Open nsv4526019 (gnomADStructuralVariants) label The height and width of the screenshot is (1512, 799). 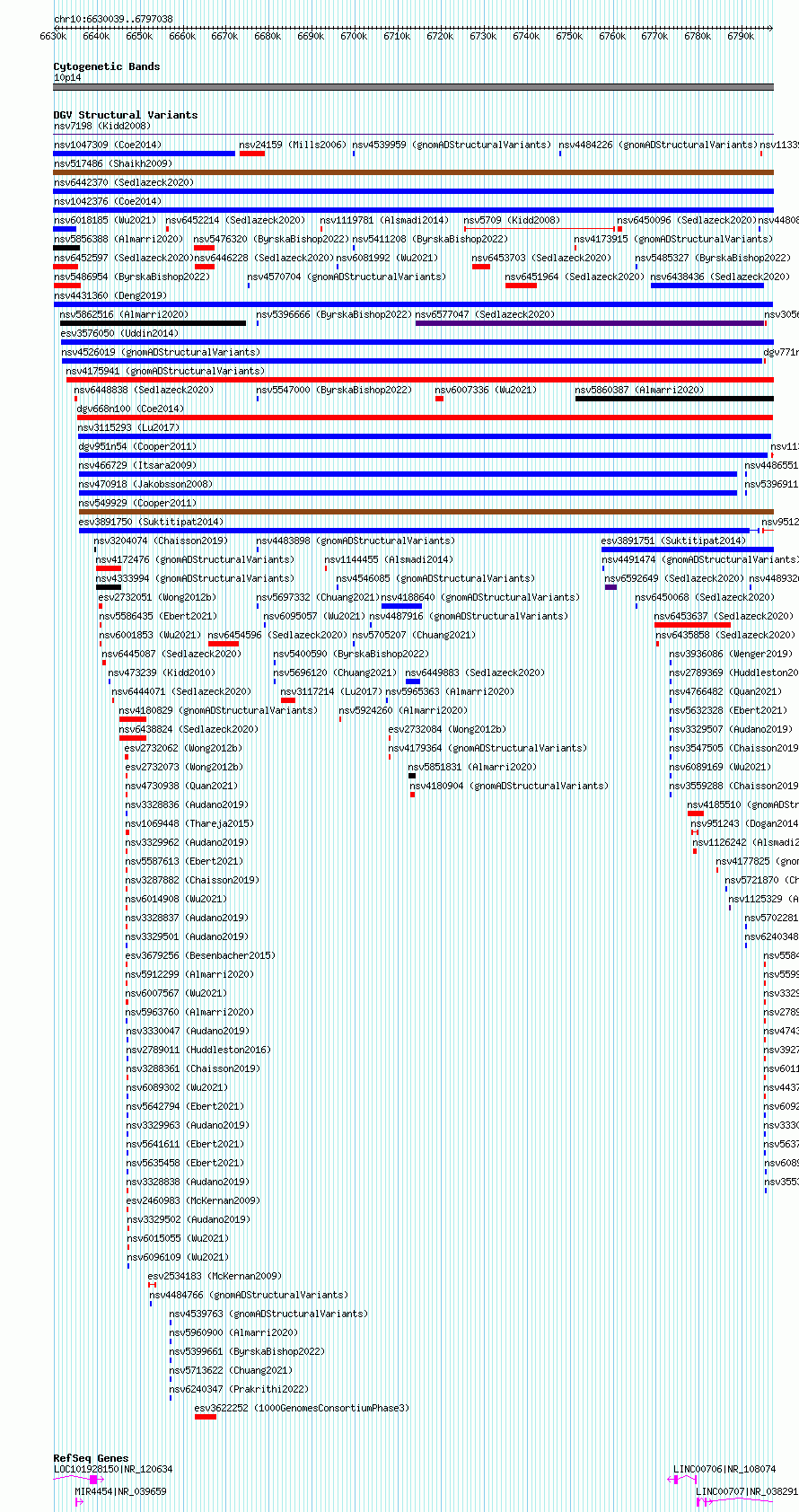click(161, 352)
